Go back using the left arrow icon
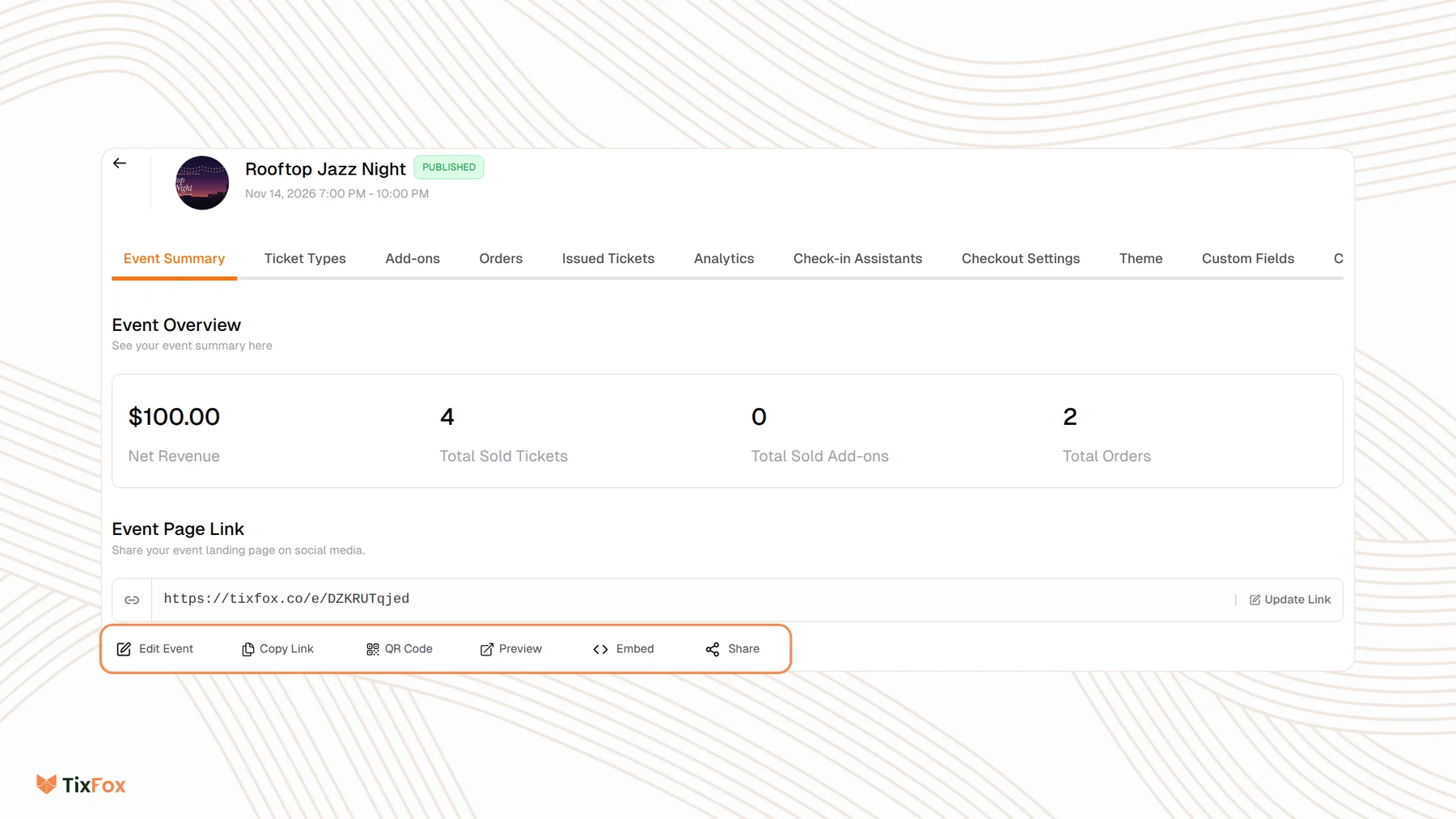This screenshot has width=1456, height=819. (120, 163)
